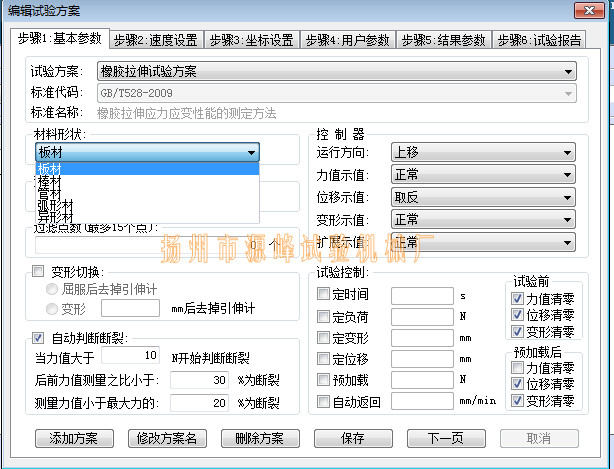This screenshot has width=614, height=469.
Task: Choose 管材 in the open dropdown list
Action: 49,193
